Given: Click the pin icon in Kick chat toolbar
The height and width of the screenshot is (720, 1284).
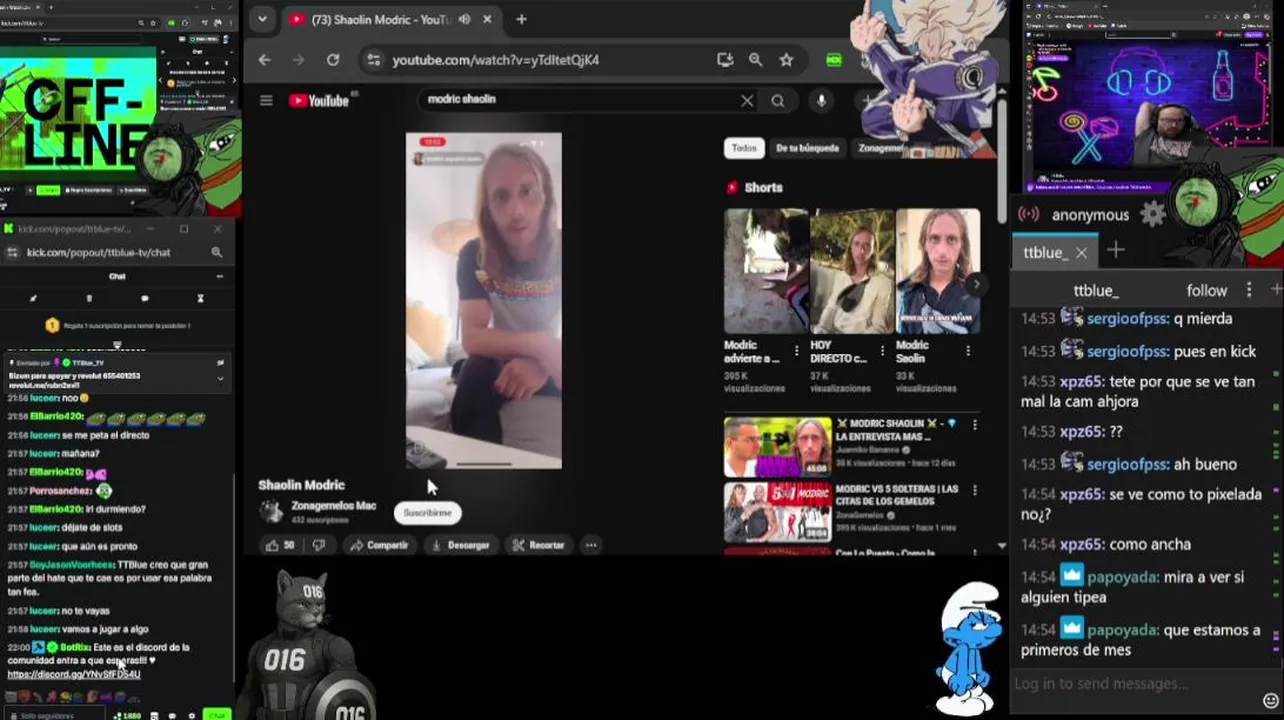Looking at the screenshot, I should pos(33,298).
